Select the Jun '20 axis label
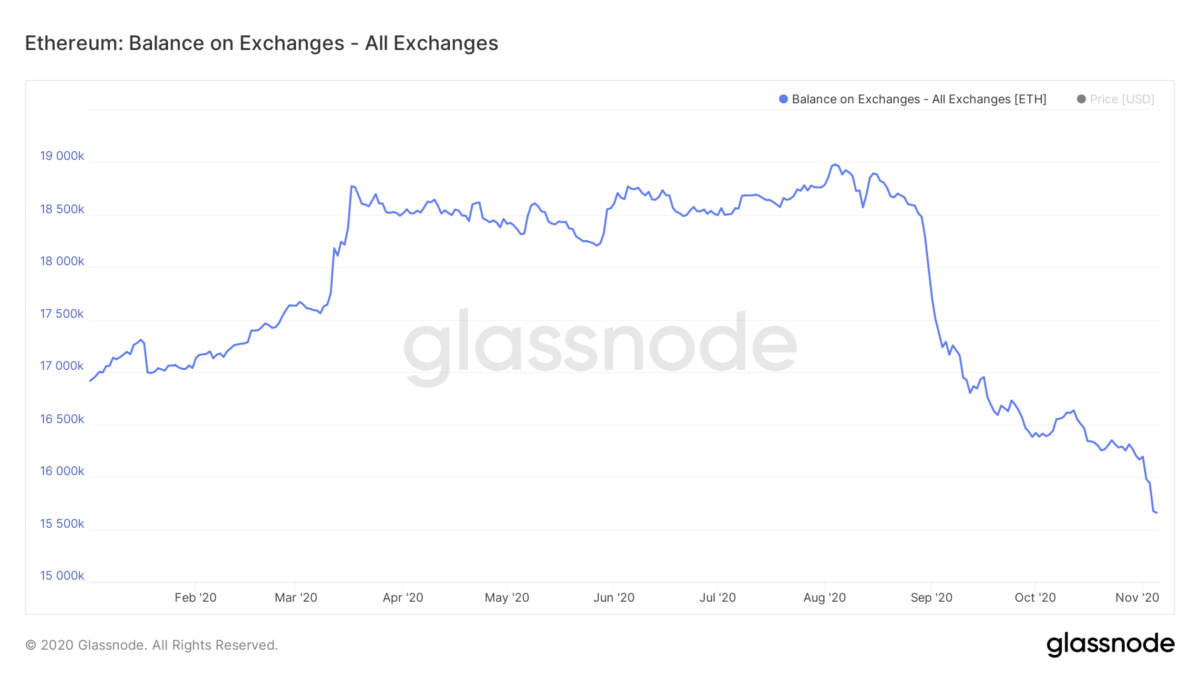Screen dimensions: 1200x675 click(614, 598)
